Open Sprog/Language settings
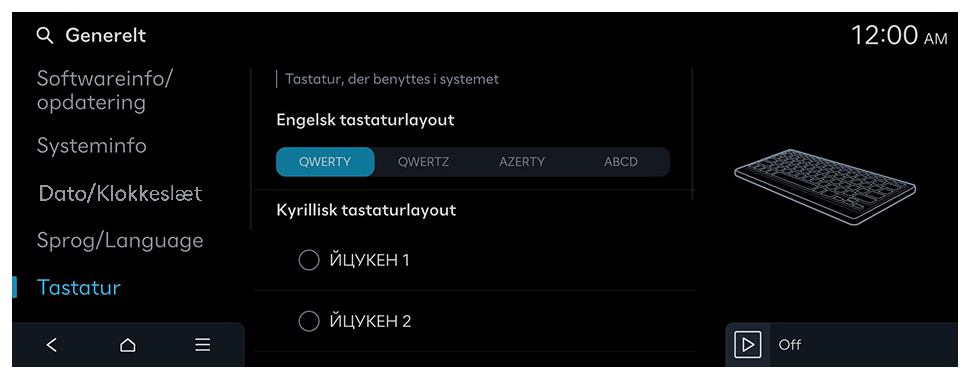 (120, 241)
